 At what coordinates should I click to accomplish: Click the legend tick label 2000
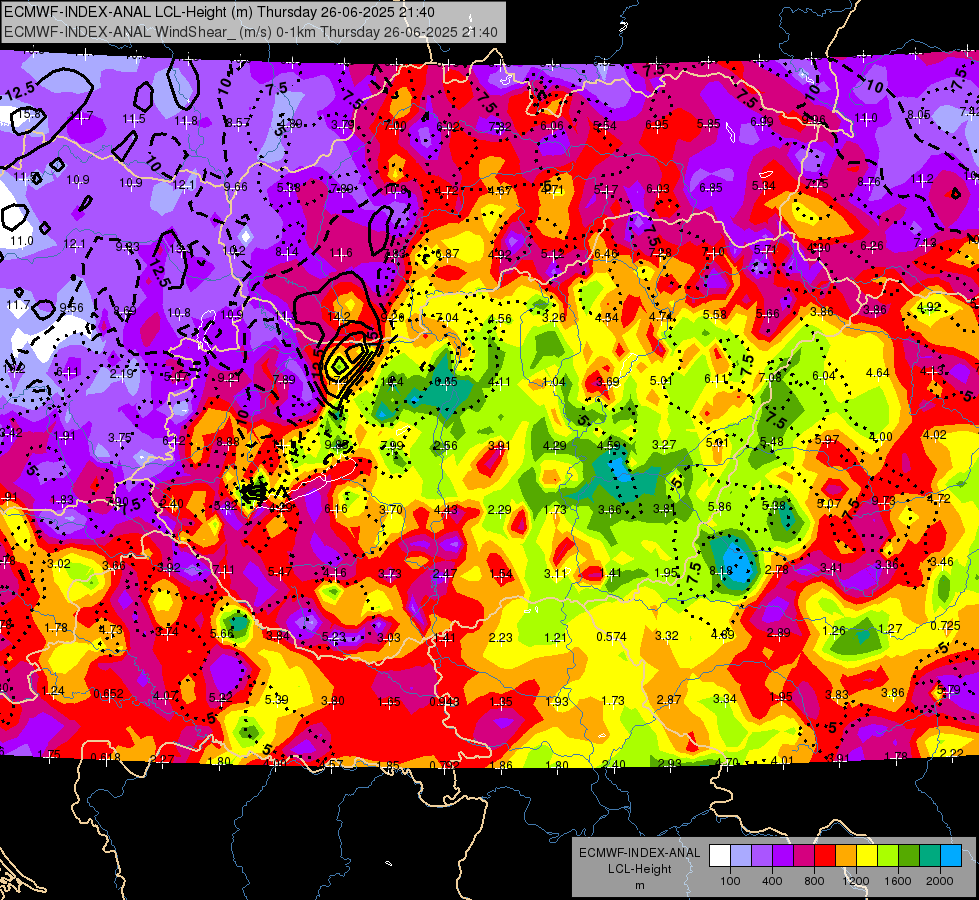940,881
